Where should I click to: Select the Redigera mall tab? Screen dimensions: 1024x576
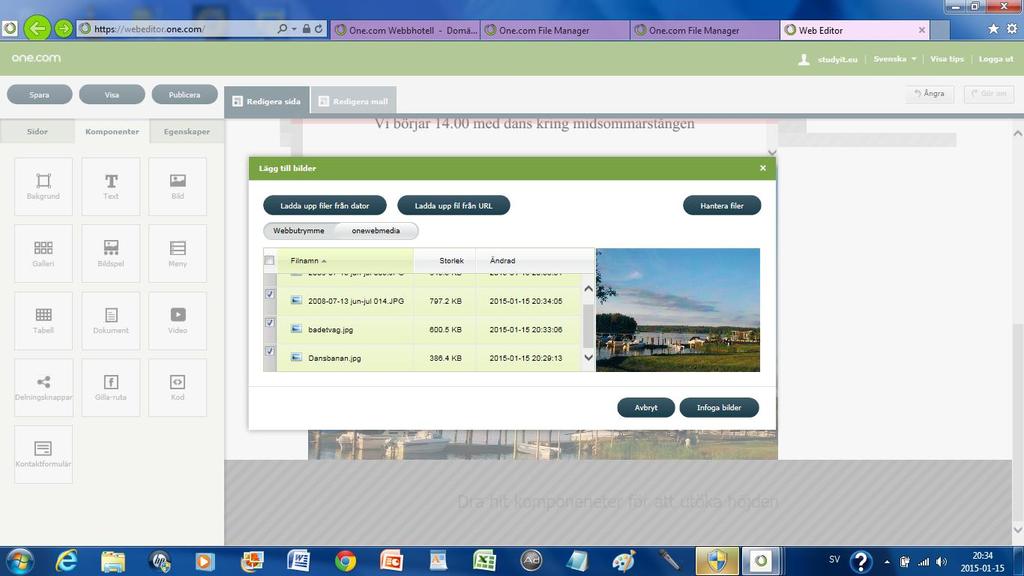[x=353, y=101]
